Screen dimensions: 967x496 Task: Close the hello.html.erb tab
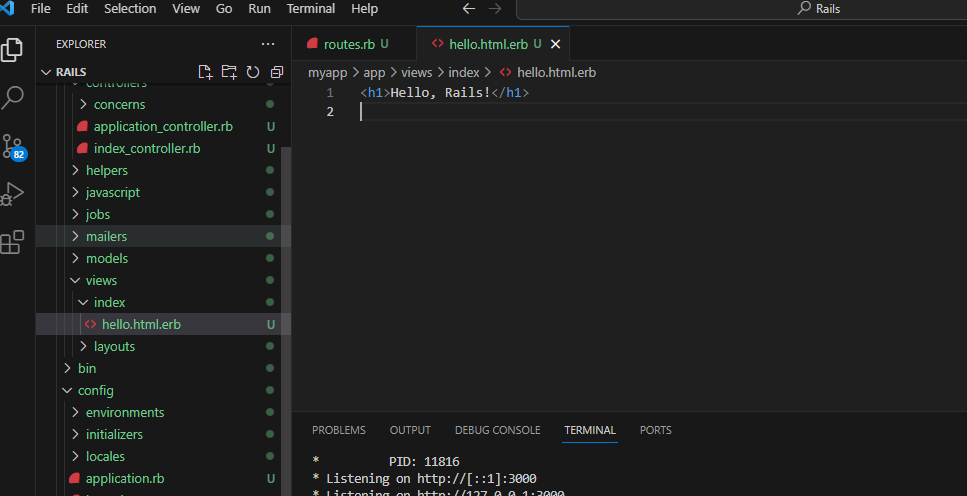coord(555,44)
